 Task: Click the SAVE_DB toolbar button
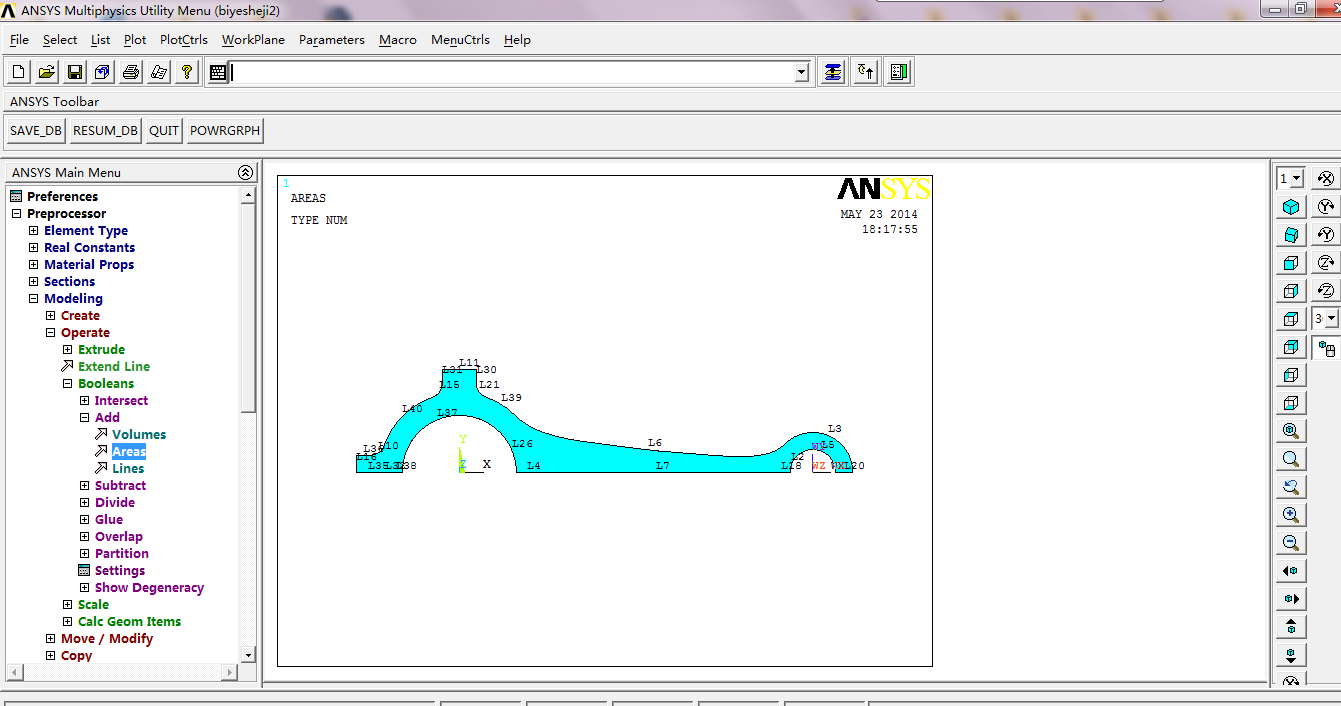click(35, 131)
